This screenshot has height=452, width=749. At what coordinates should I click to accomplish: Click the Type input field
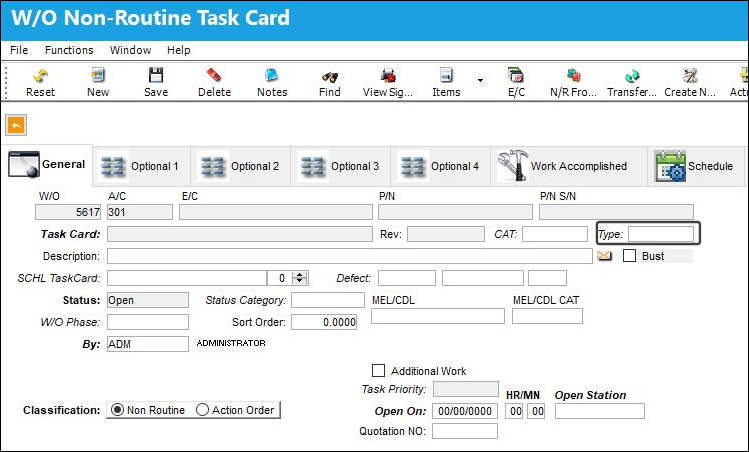pos(661,234)
